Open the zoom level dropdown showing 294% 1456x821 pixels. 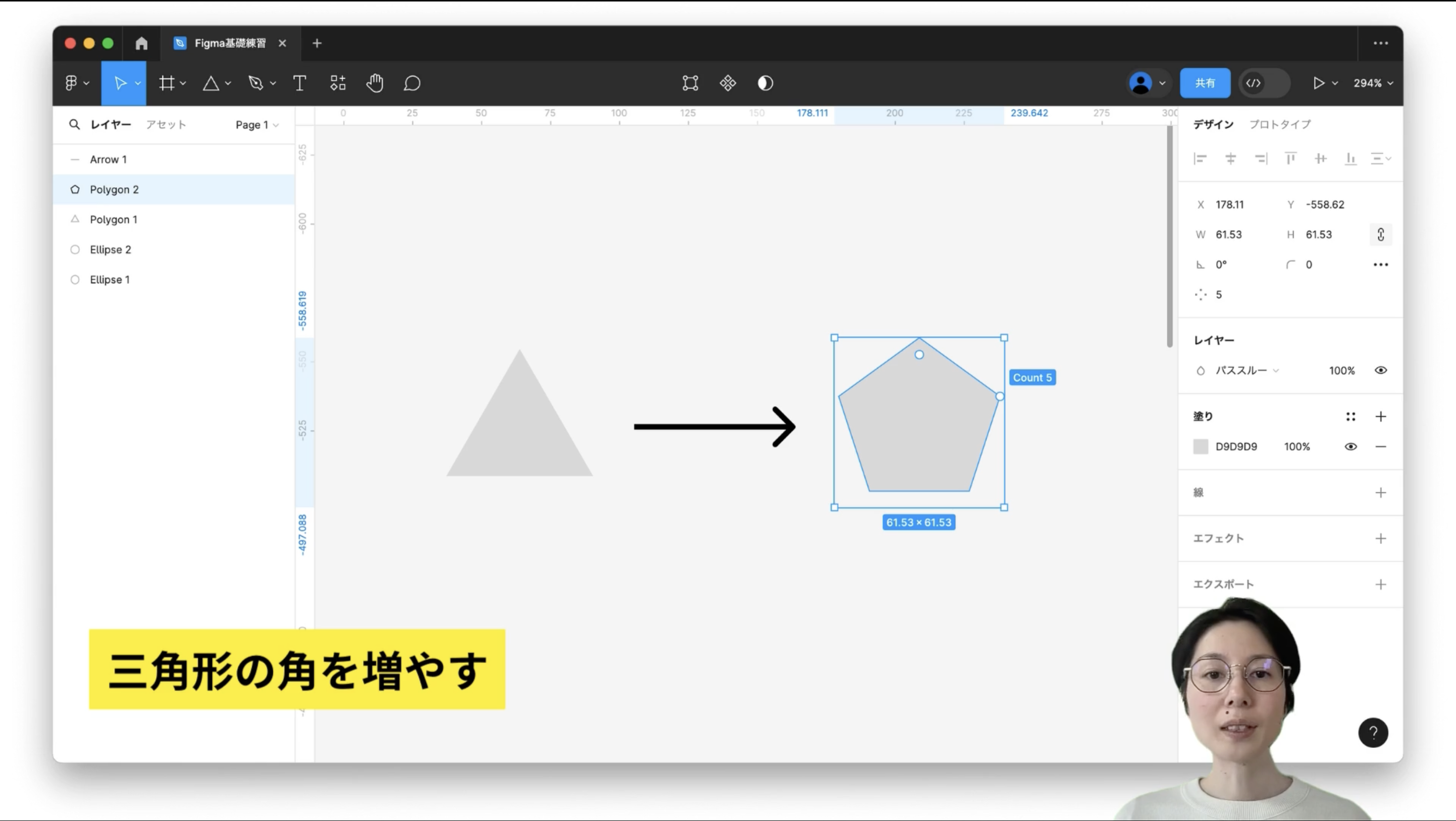point(1373,83)
